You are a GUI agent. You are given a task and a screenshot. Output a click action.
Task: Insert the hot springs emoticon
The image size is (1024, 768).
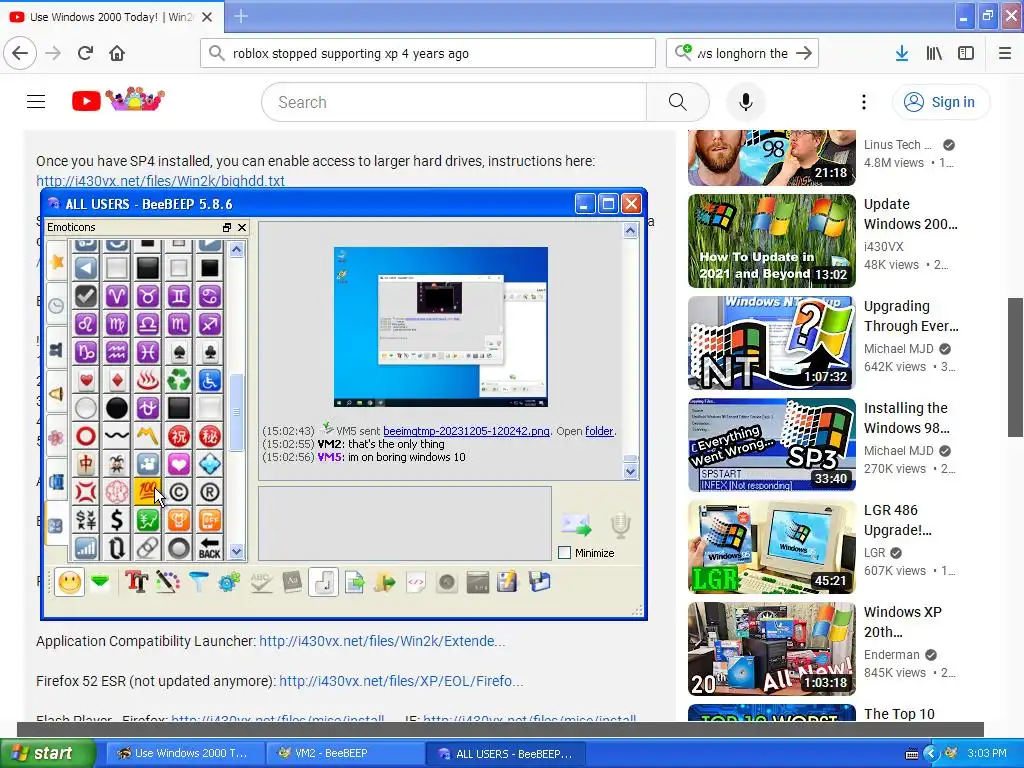click(x=148, y=379)
